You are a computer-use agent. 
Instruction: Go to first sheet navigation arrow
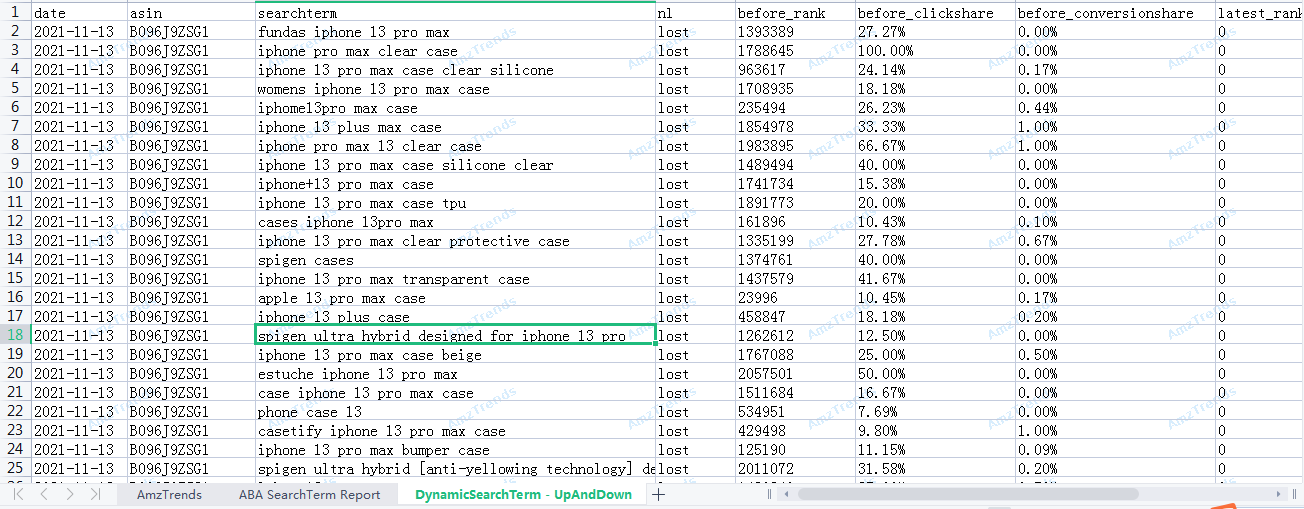click(x=17, y=494)
